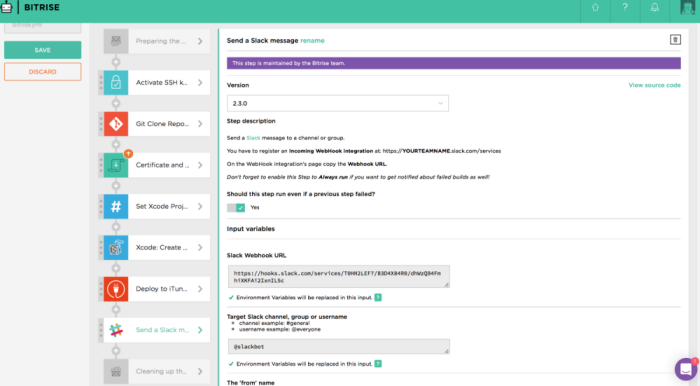Delete step using trash icon
The image size is (700, 386).
click(x=675, y=40)
